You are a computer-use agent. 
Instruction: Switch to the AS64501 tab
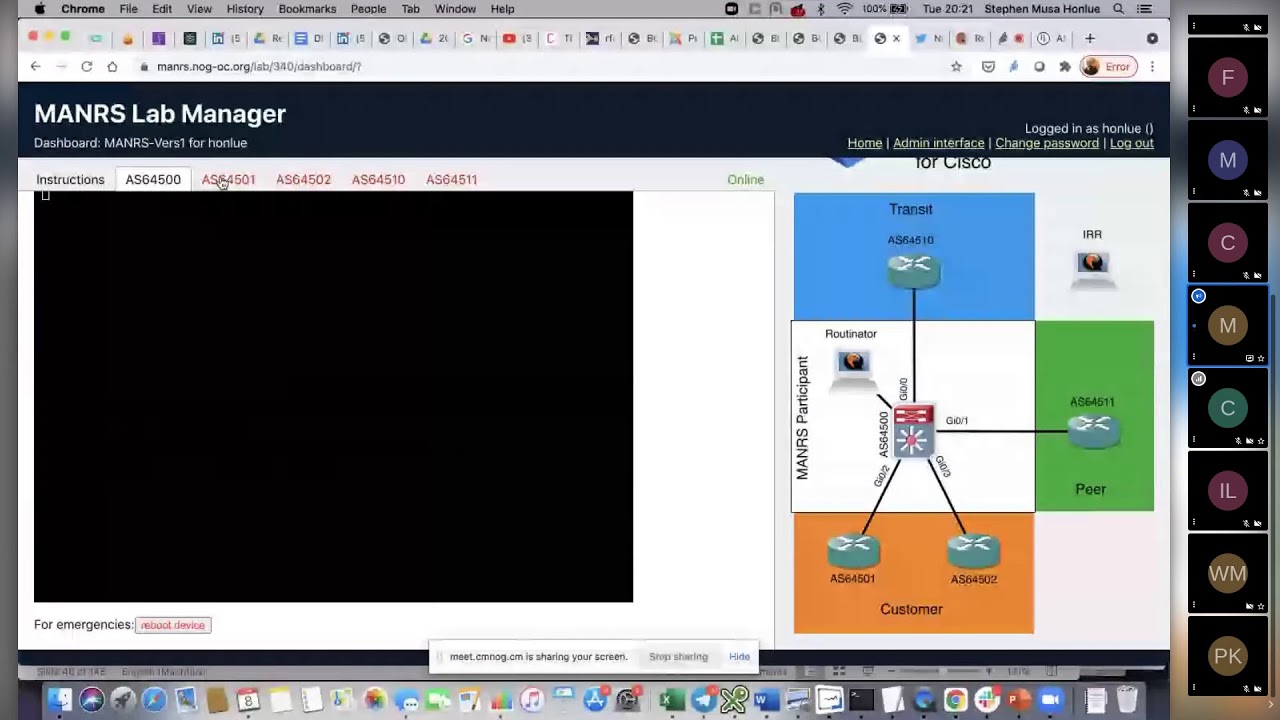(228, 179)
